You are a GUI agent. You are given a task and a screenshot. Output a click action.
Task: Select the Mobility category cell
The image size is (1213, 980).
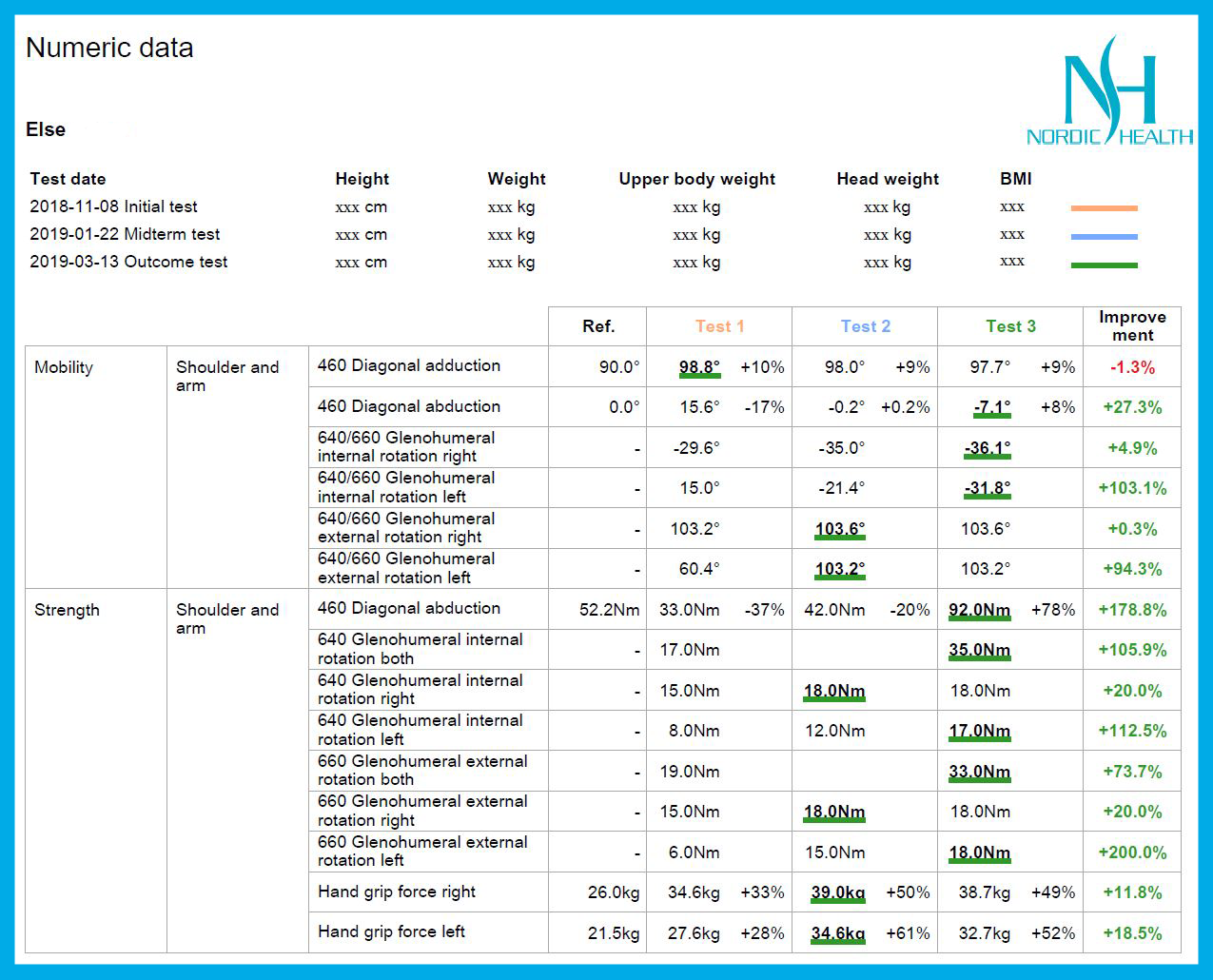tap(64, 367)
